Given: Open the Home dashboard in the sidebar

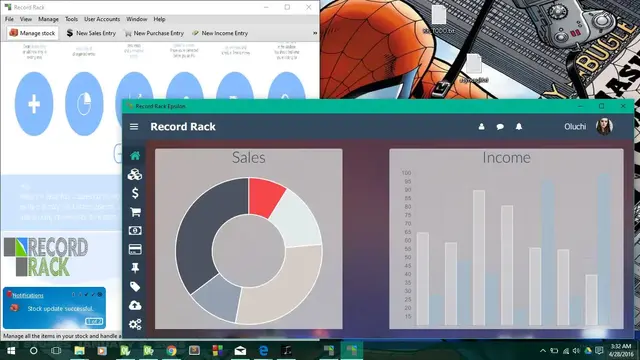Looking at the screenshot, I should point(135,156).
